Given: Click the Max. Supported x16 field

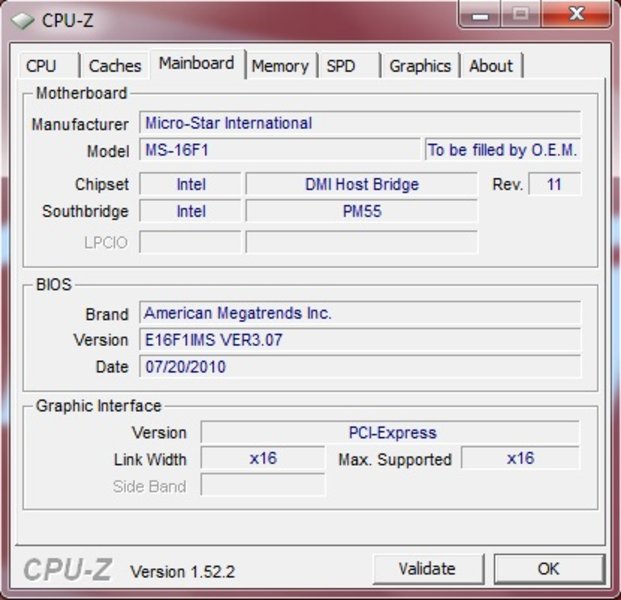Looking at the screenshot, I should (520, 458).
